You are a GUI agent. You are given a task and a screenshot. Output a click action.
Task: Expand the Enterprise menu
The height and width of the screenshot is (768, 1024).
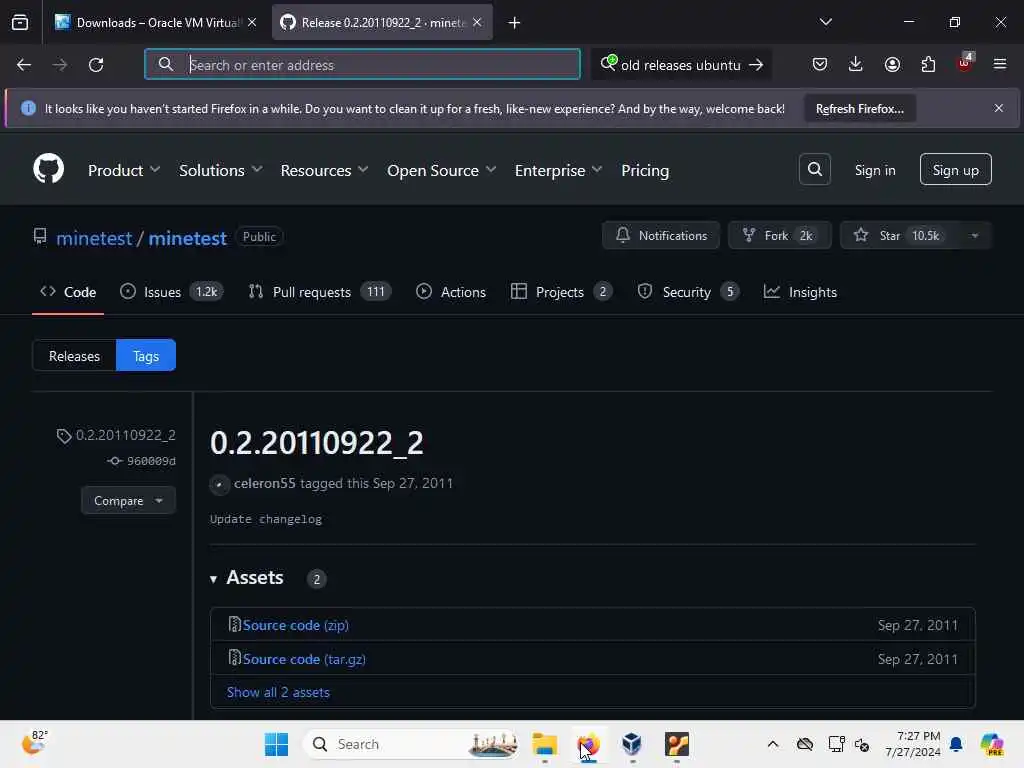(x=558, y=170)
